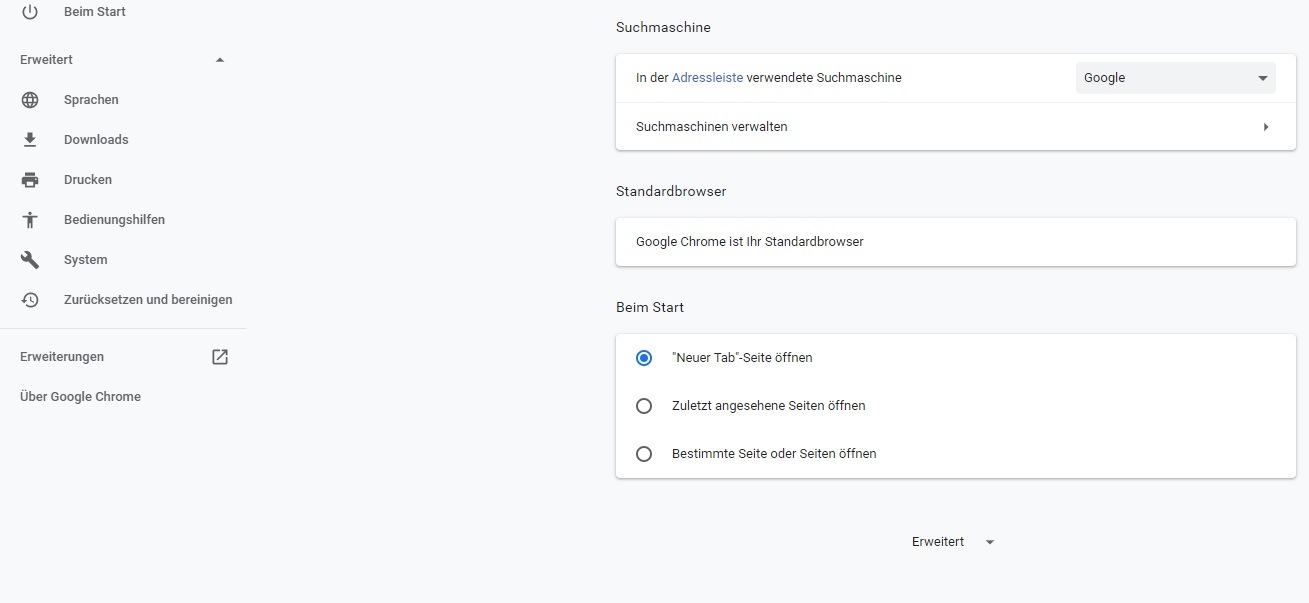Expand Erweitert settings at page bottom
1309x603 pixels.
click(953, 542)
